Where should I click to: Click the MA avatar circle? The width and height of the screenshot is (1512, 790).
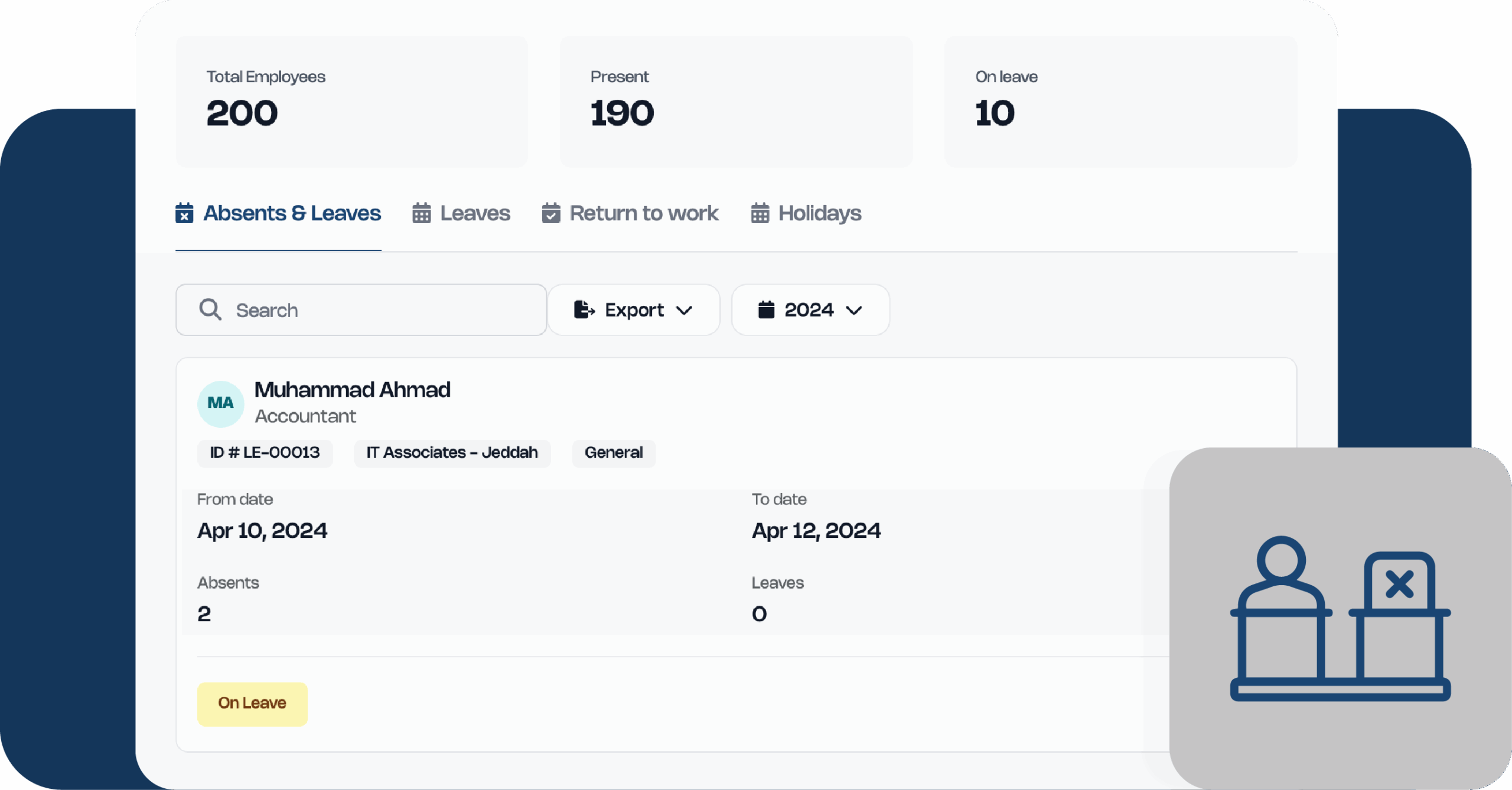pyautogui.click(x=220, y=403)
